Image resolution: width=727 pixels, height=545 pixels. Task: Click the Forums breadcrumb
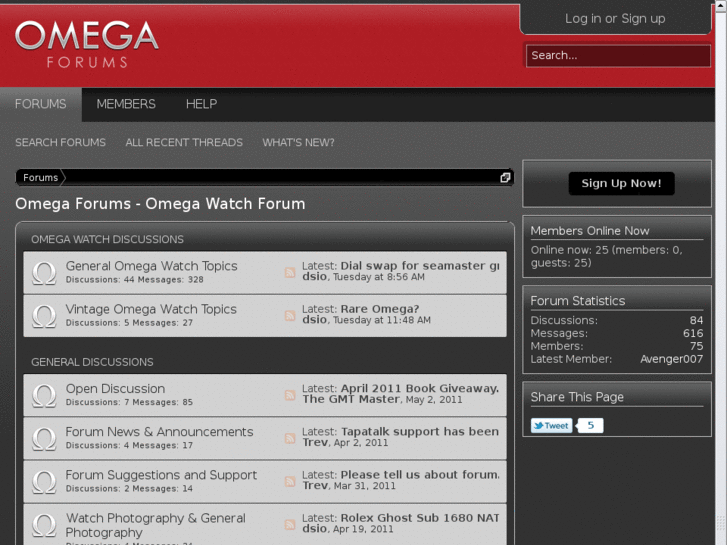coord(40,178)
